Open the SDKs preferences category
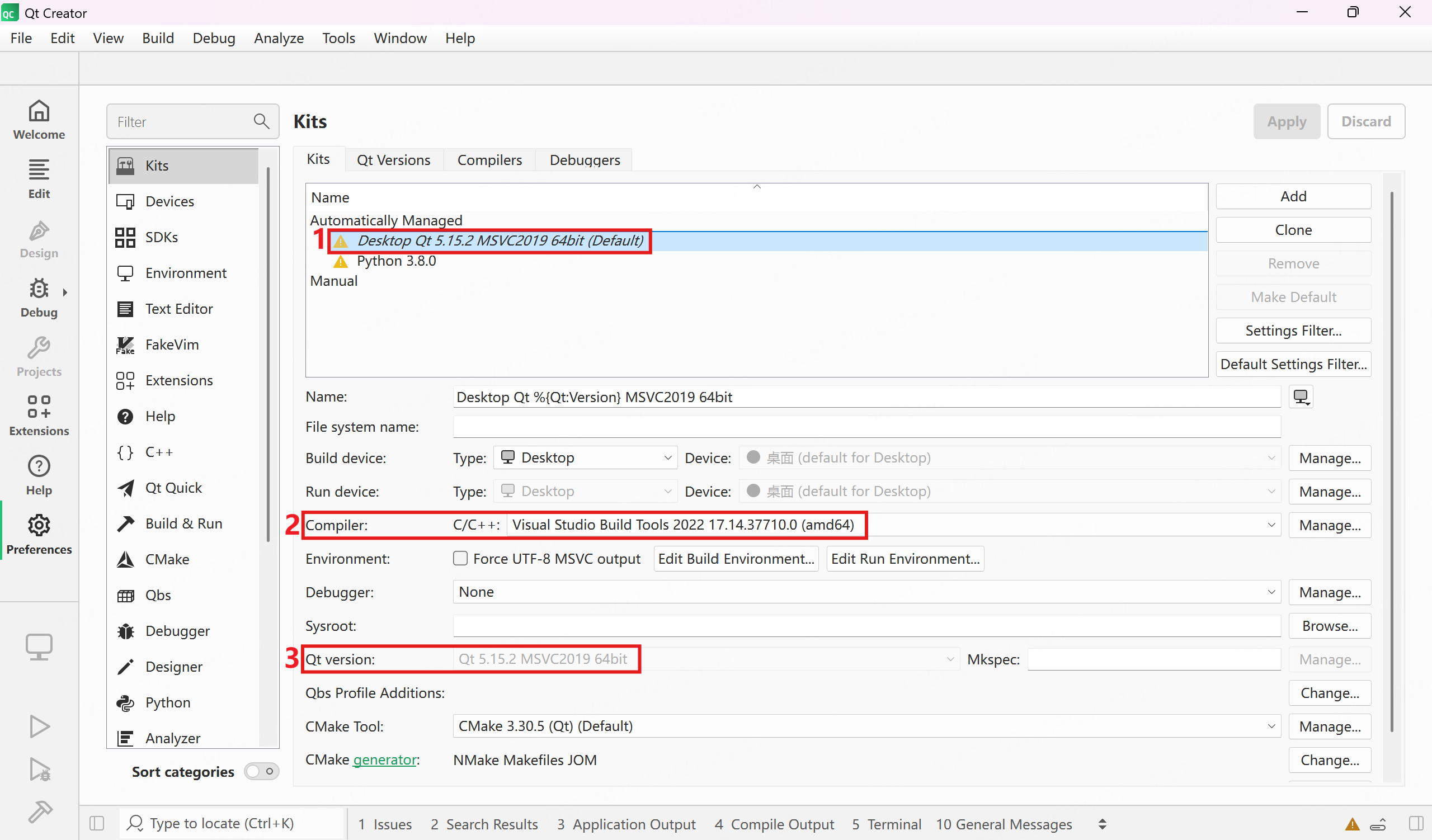Viewport: 1432px width, 840px height. tap(183, 237)
